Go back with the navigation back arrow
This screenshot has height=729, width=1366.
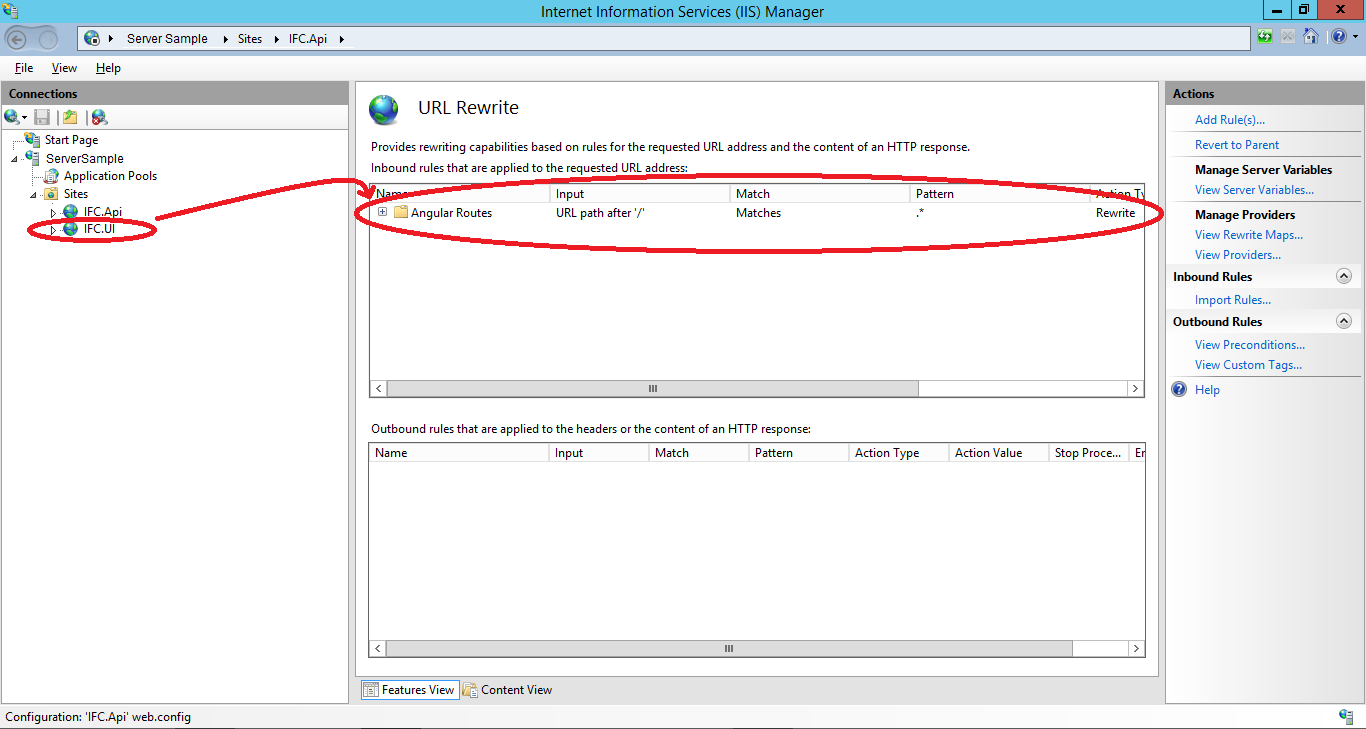click(17, 39)
